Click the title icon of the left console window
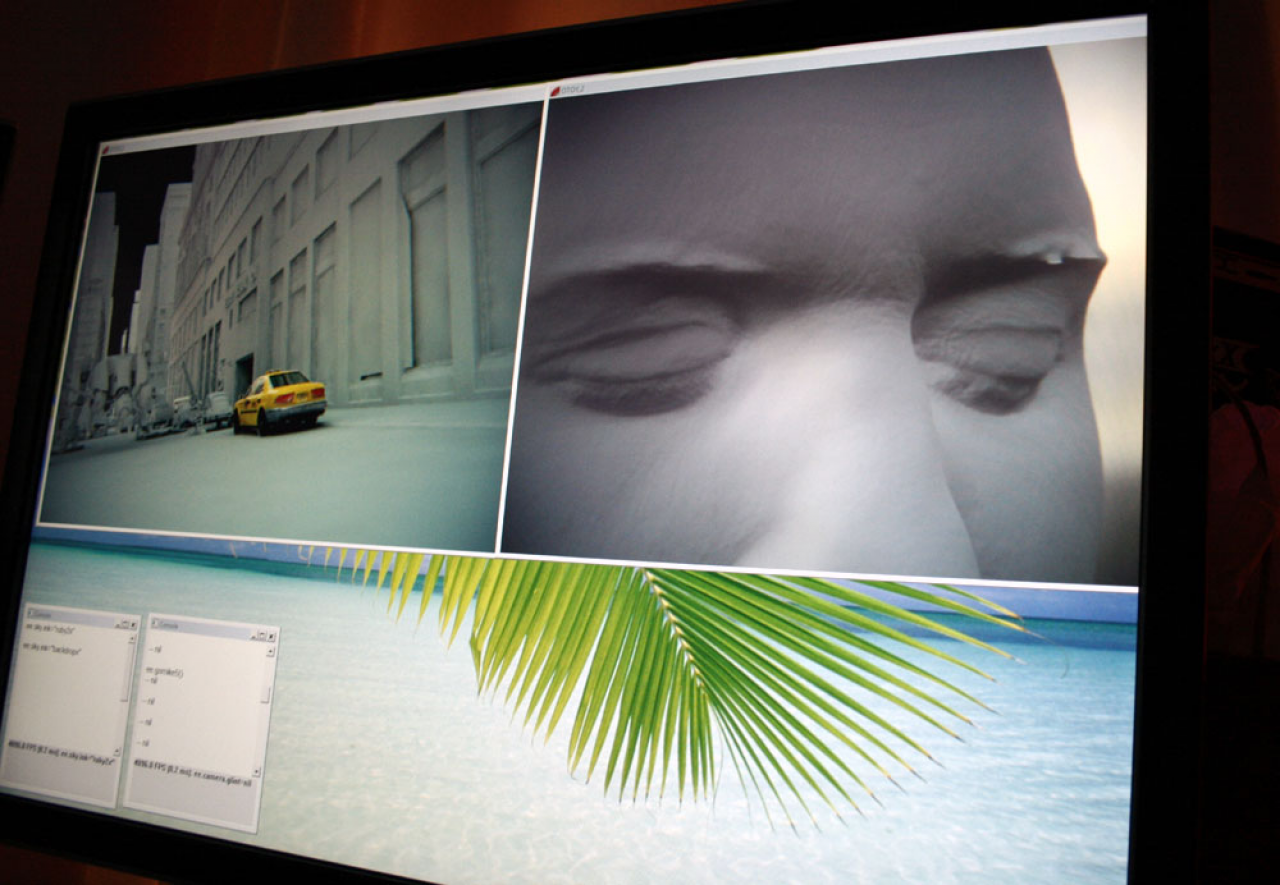 tap(31, 613)
